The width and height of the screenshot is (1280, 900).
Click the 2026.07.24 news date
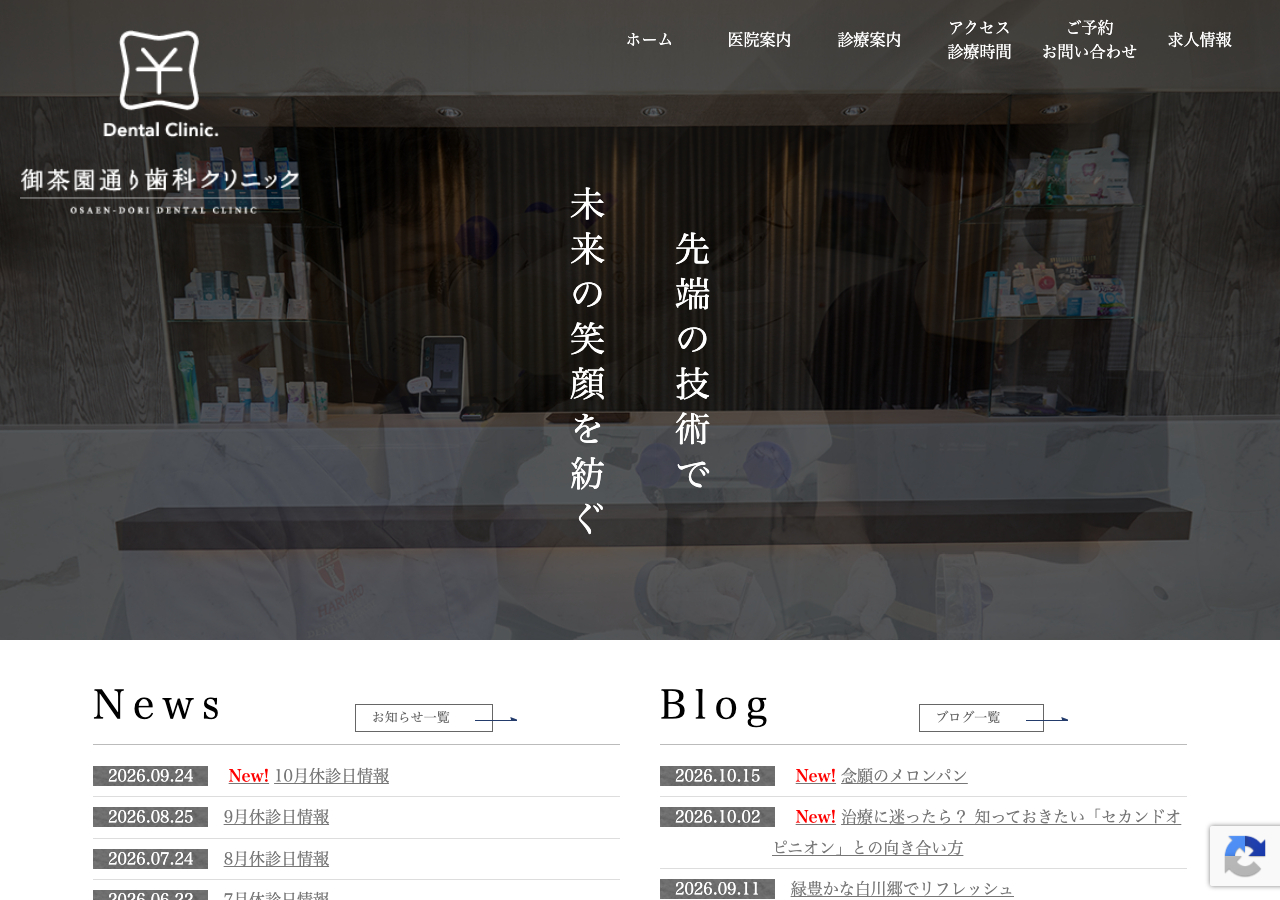pyautogui.click(x=151, y=859)
